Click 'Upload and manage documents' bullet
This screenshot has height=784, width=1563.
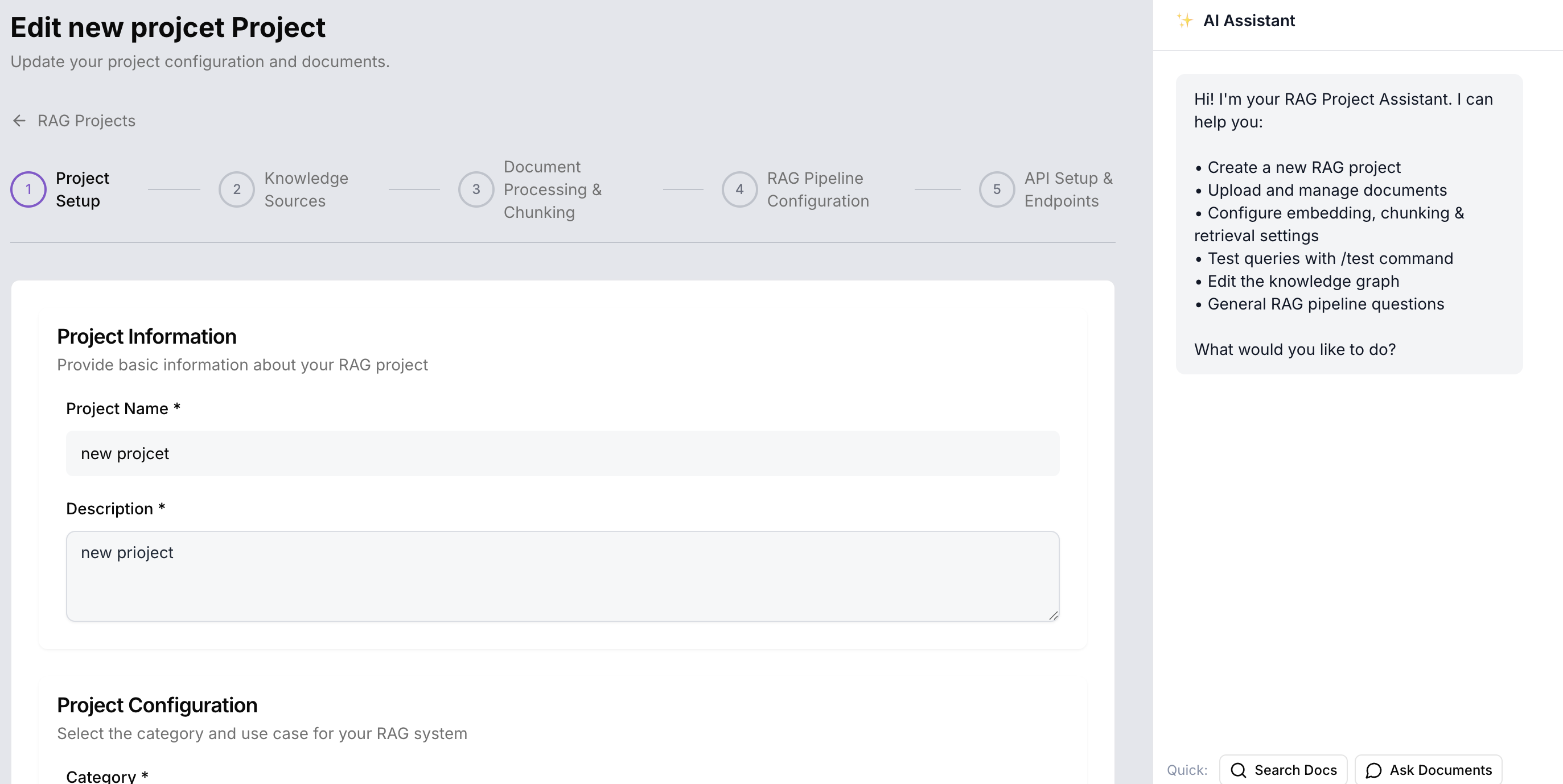pos(1321,191)
